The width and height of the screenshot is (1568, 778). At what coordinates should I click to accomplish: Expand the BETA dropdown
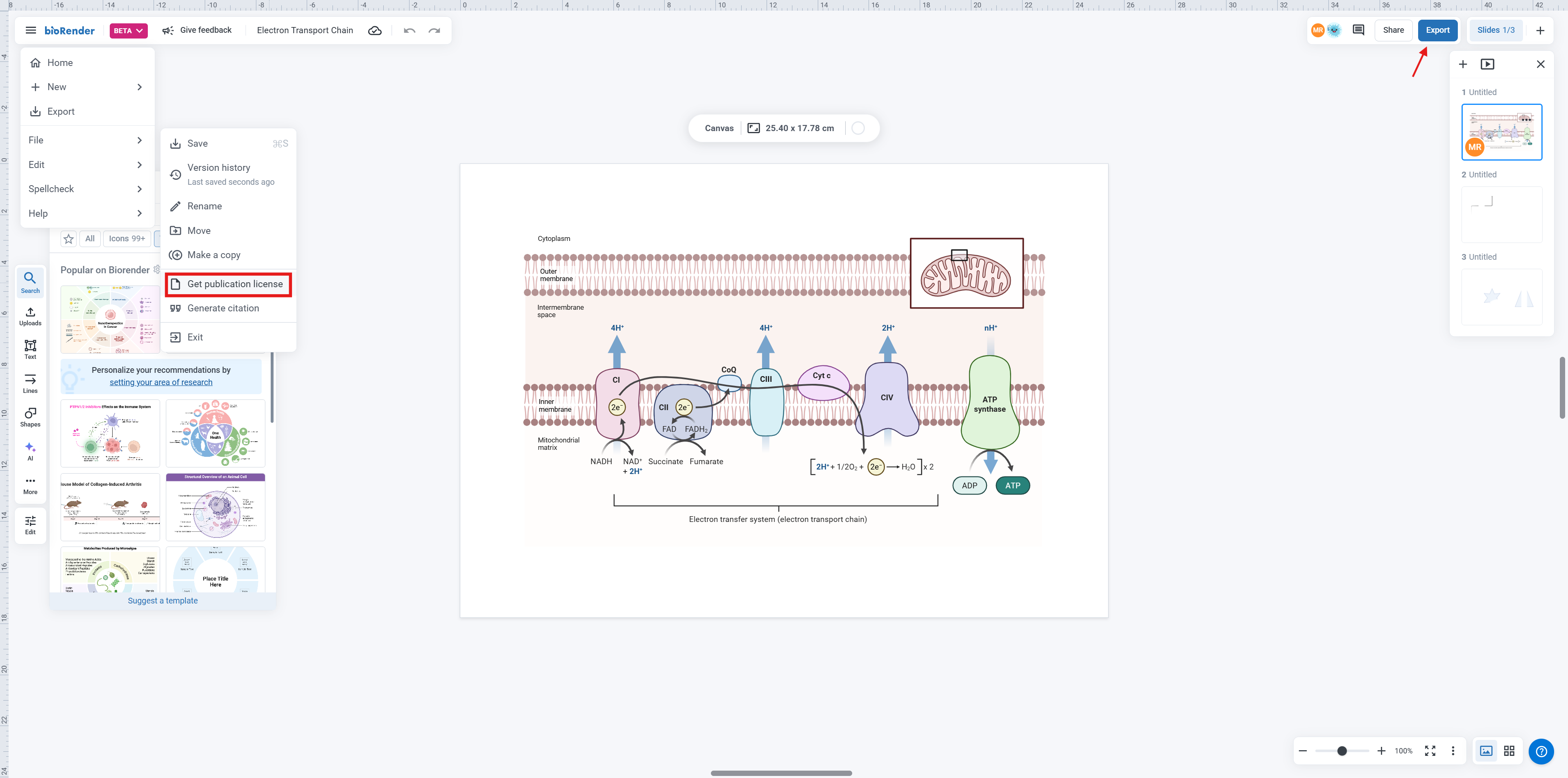point(129,30)
